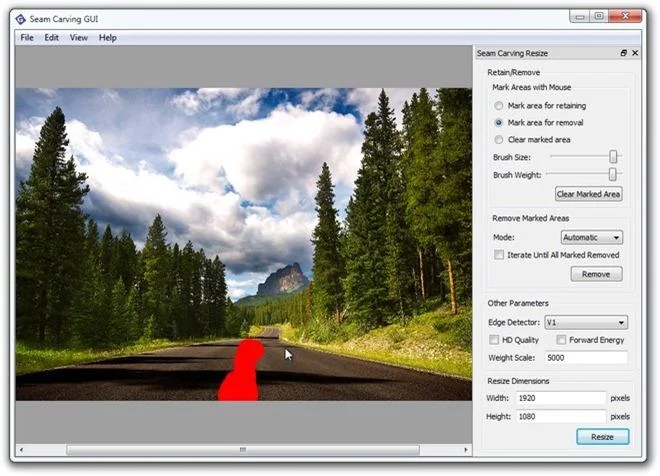Open the Mode dropdown set to Automatic
The height and width of the screenshot is (476, 660).
[592, 237]
